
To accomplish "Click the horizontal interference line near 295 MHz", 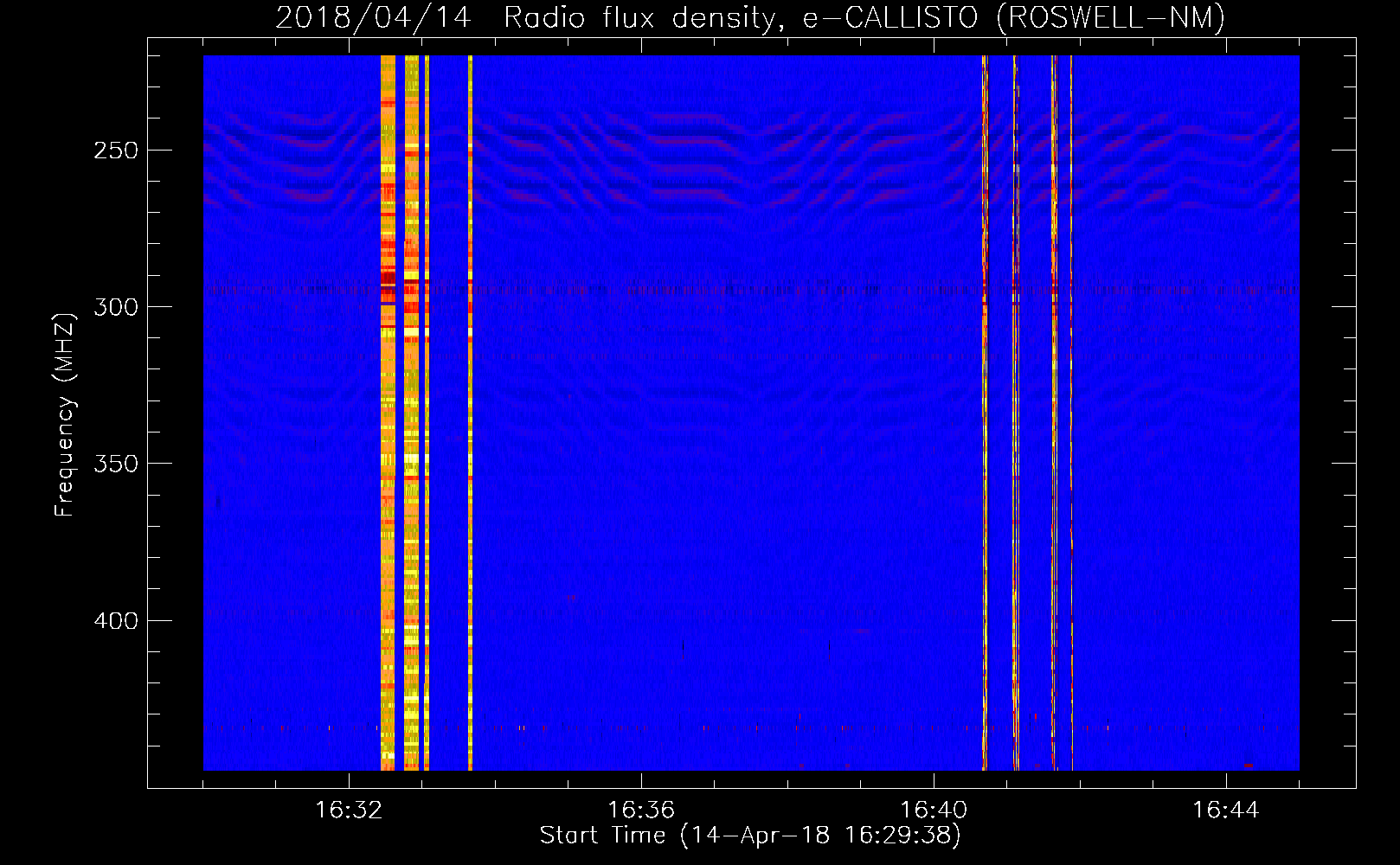I will click(751, 290).
